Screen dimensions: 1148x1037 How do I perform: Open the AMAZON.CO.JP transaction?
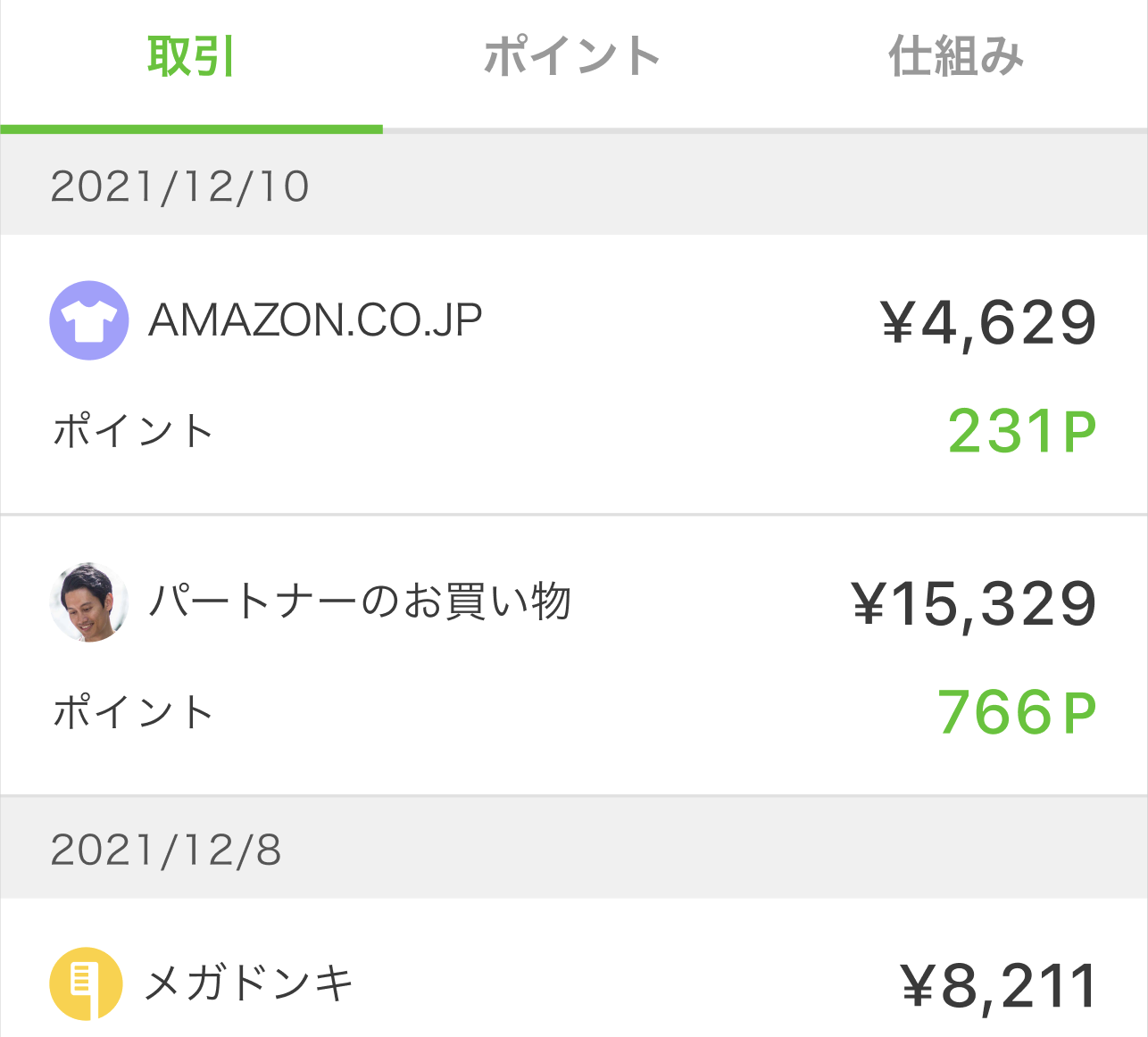tap(315, 320)
